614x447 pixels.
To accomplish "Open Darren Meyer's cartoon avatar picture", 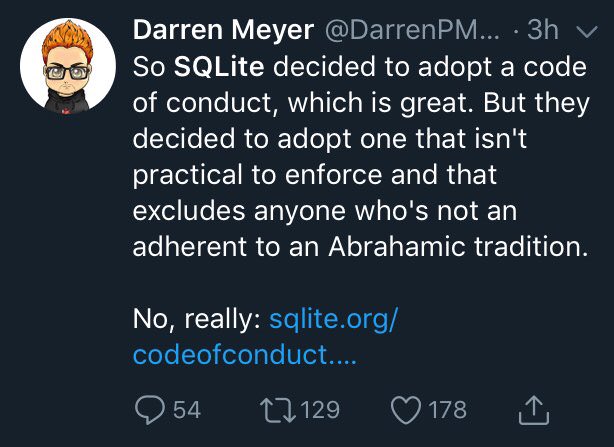I will 68,66.
